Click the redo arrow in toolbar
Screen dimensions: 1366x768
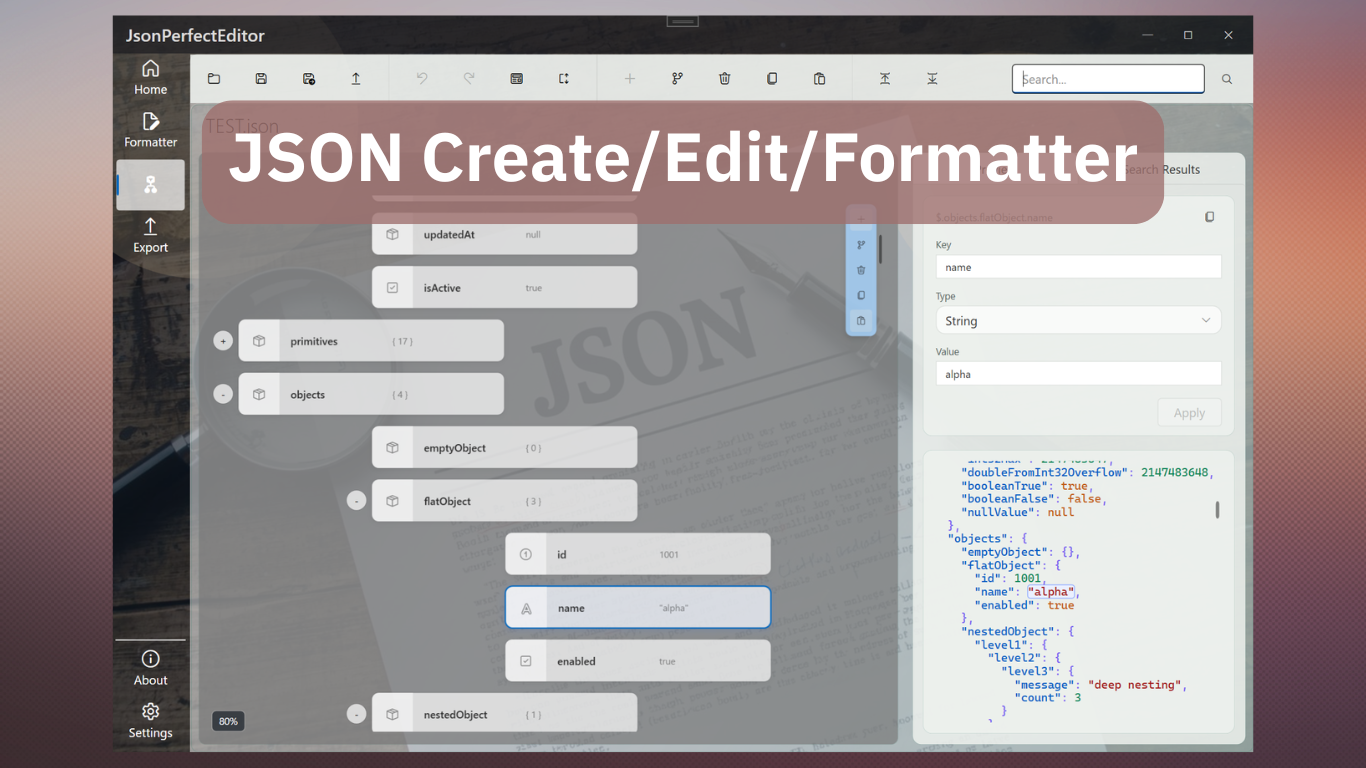469,79
